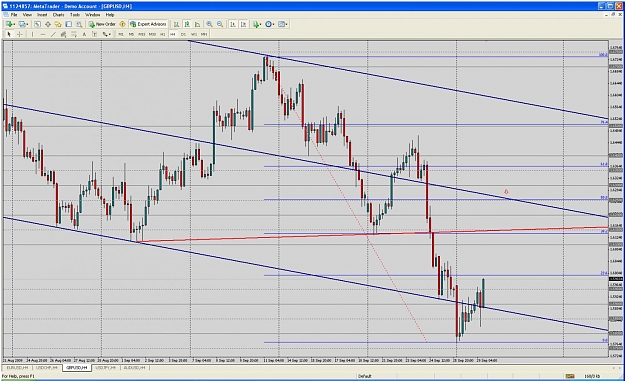Open the Periods clock icon
The height and width of the screenshot is (381, 625).
[268, 24]
